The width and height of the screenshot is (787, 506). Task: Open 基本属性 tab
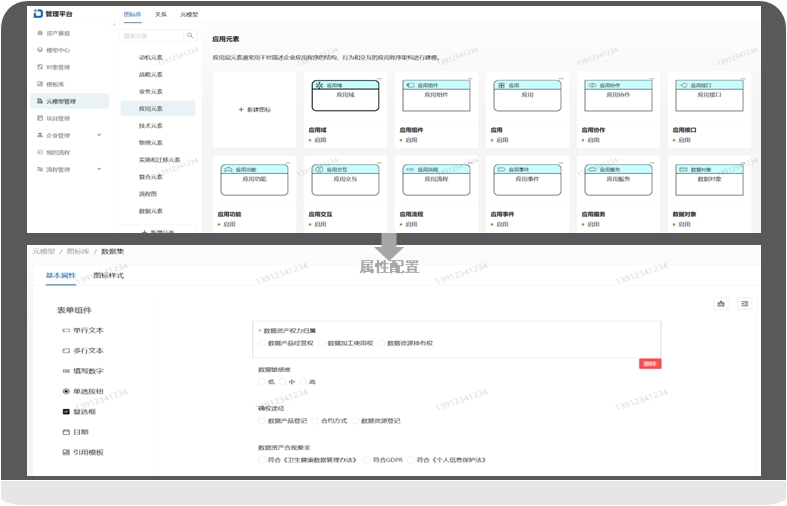pos(61,276)
